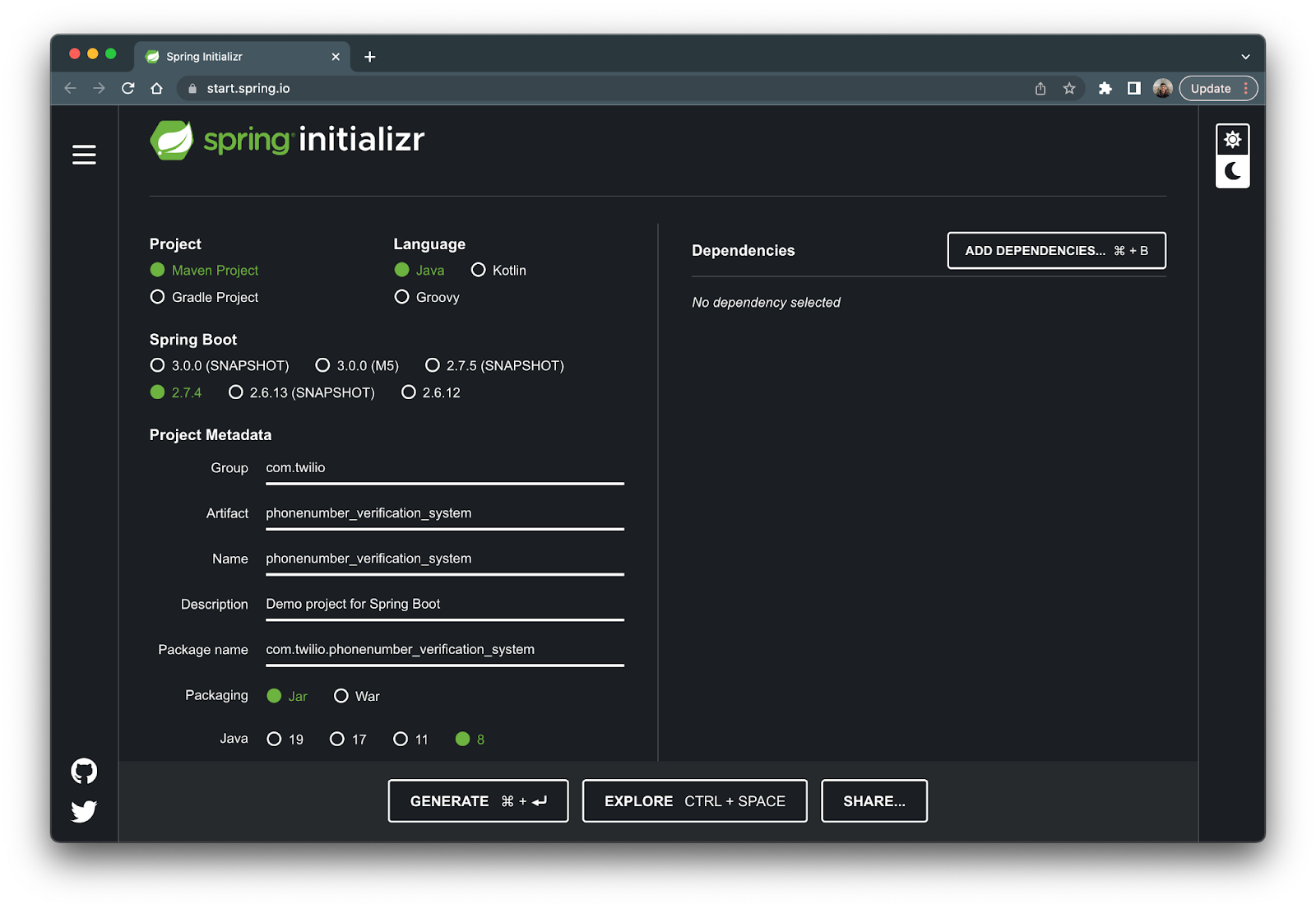Share this page via share icon

[x=1040, y=88]
